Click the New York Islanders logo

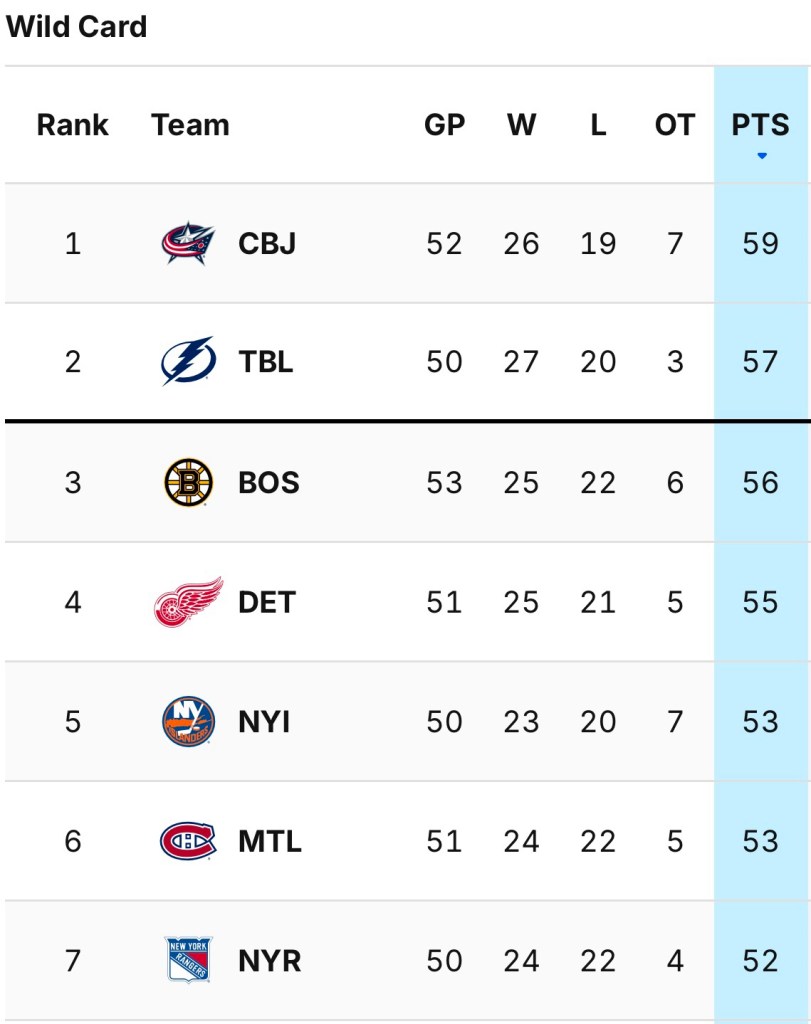point(188,721)
